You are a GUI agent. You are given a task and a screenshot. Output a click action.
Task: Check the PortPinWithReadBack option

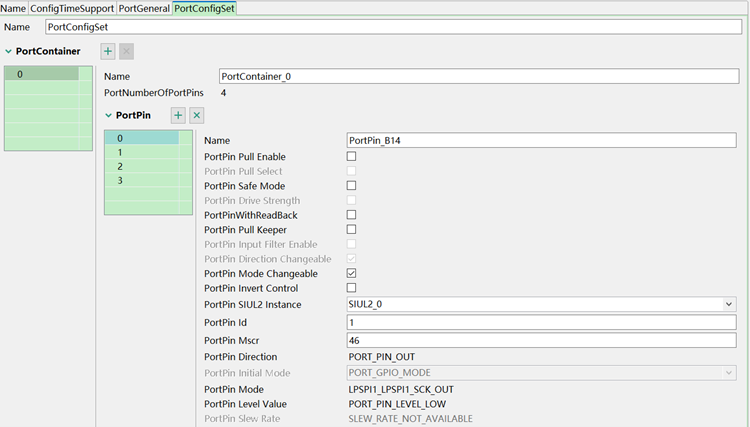coord(351,215)
